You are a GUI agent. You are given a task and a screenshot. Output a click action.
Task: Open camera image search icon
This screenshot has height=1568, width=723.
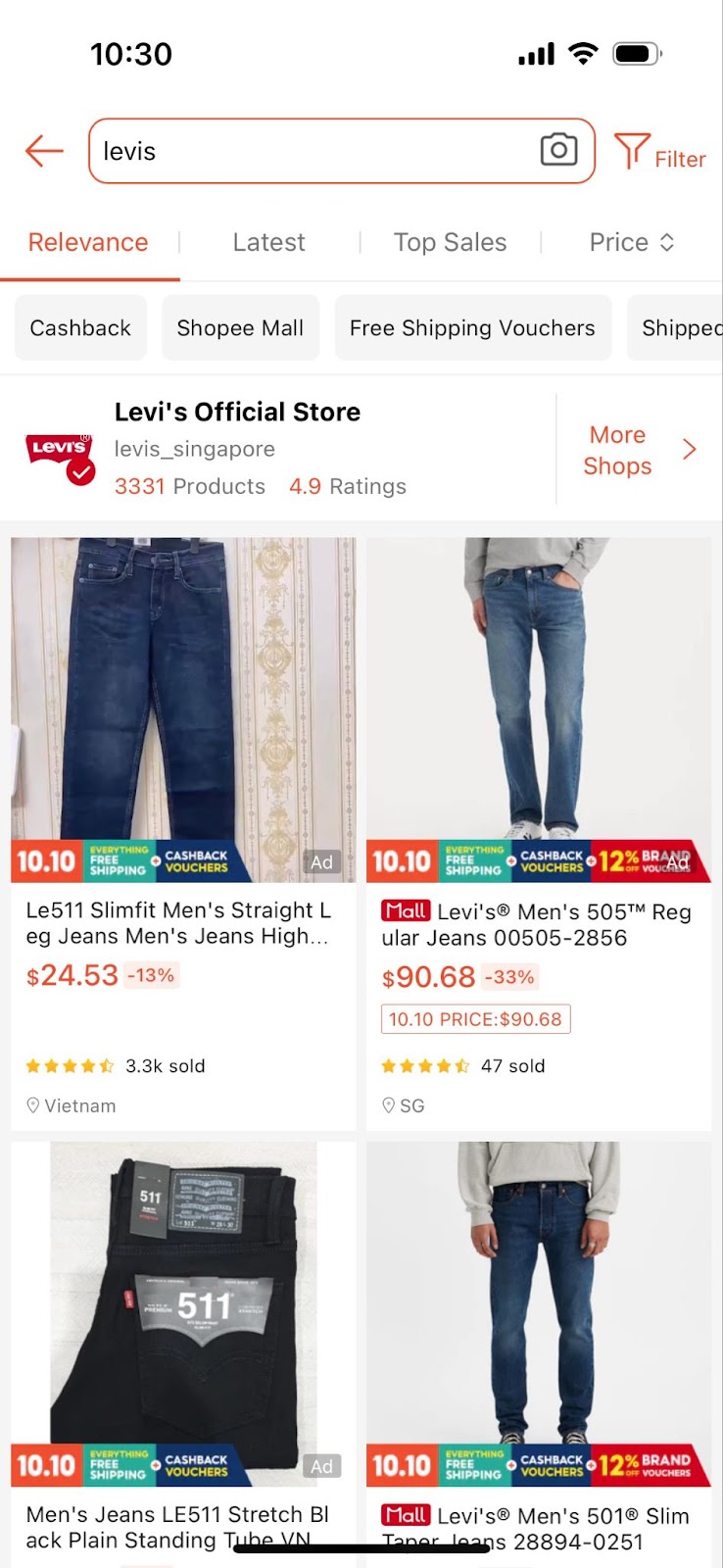click(558, 150)
